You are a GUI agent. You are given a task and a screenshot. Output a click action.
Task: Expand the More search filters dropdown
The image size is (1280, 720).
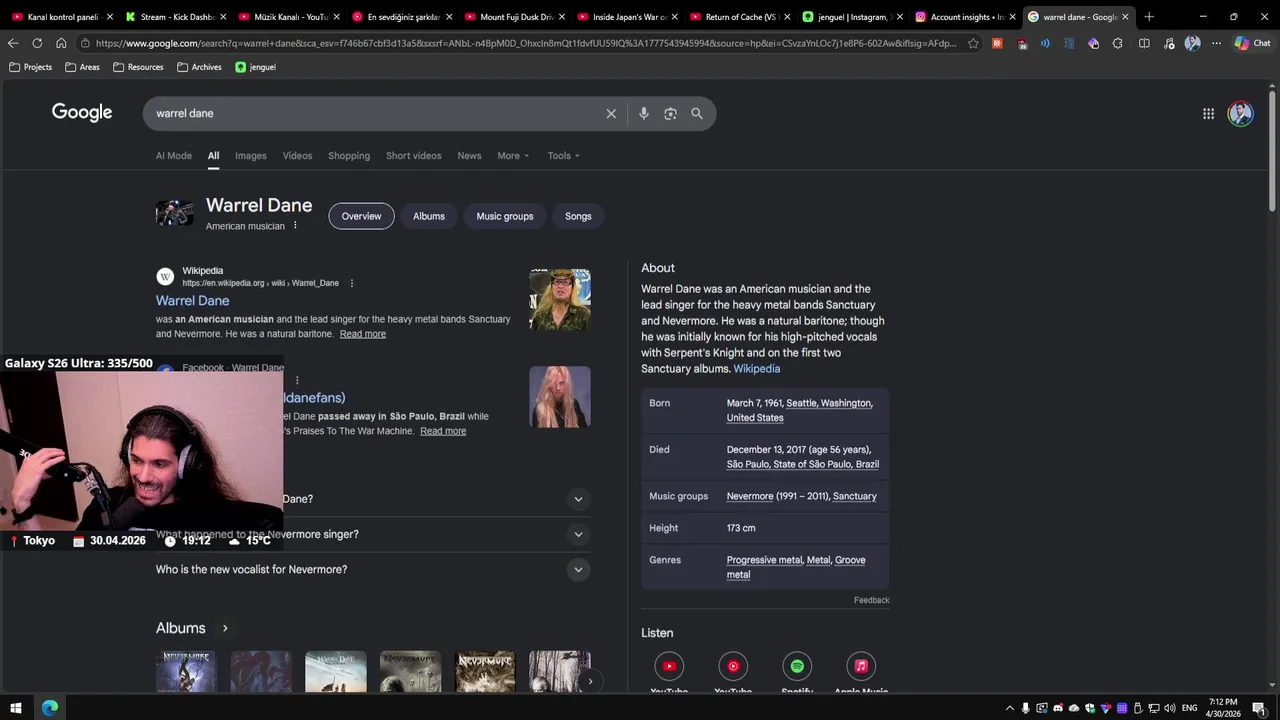tap(513, 156)
